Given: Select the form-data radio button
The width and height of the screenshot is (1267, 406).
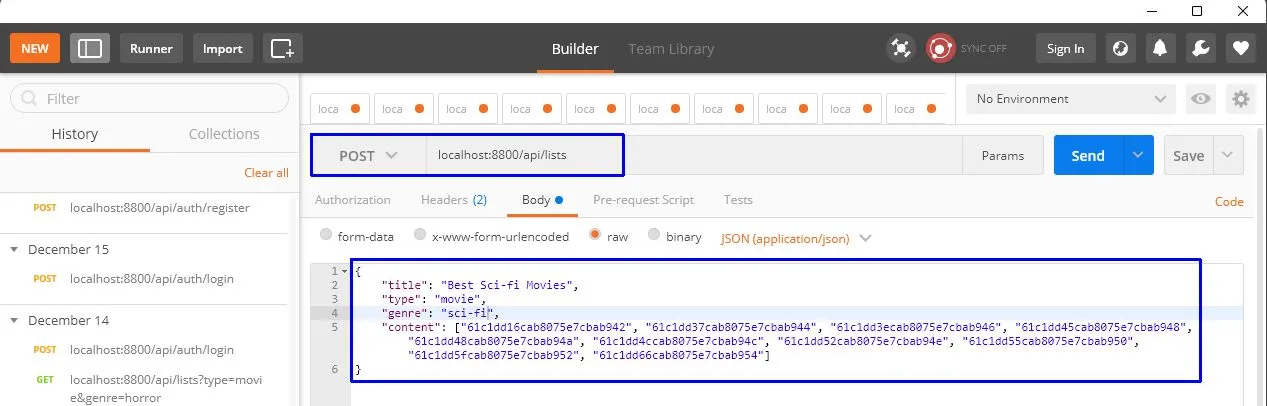Looking at the screenshot, I should coord(326,236).
